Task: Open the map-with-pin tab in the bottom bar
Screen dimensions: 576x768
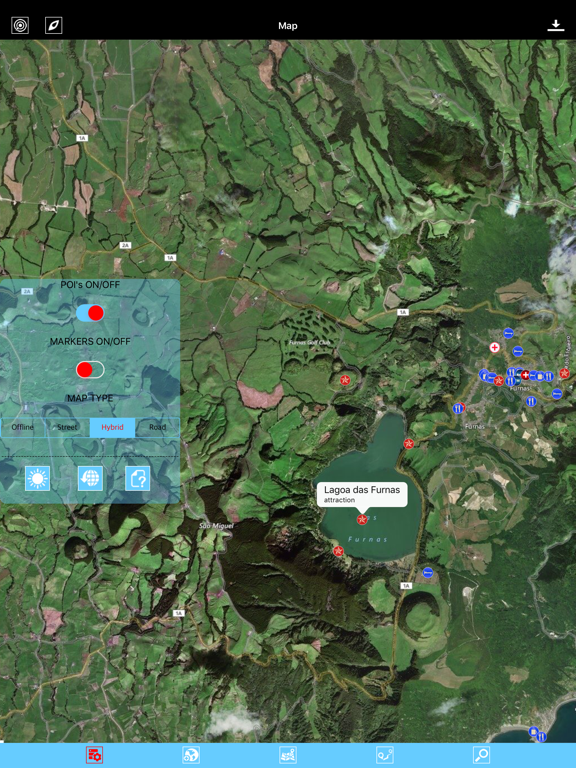Action: coord(288,755)
